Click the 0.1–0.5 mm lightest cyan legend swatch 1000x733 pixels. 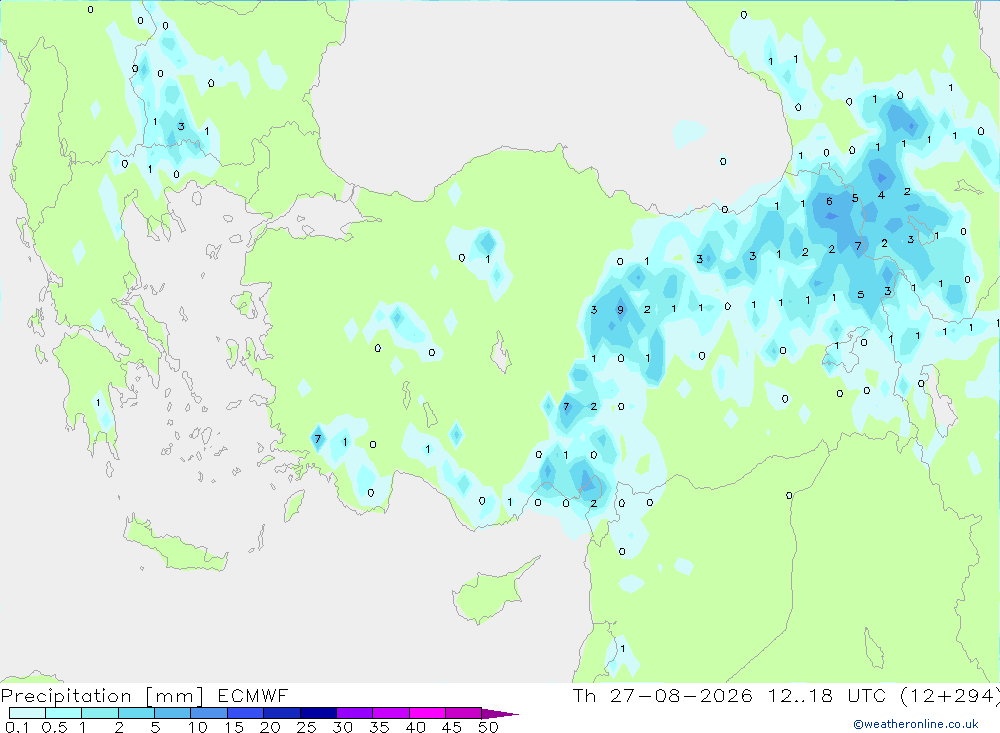point(27,713)
